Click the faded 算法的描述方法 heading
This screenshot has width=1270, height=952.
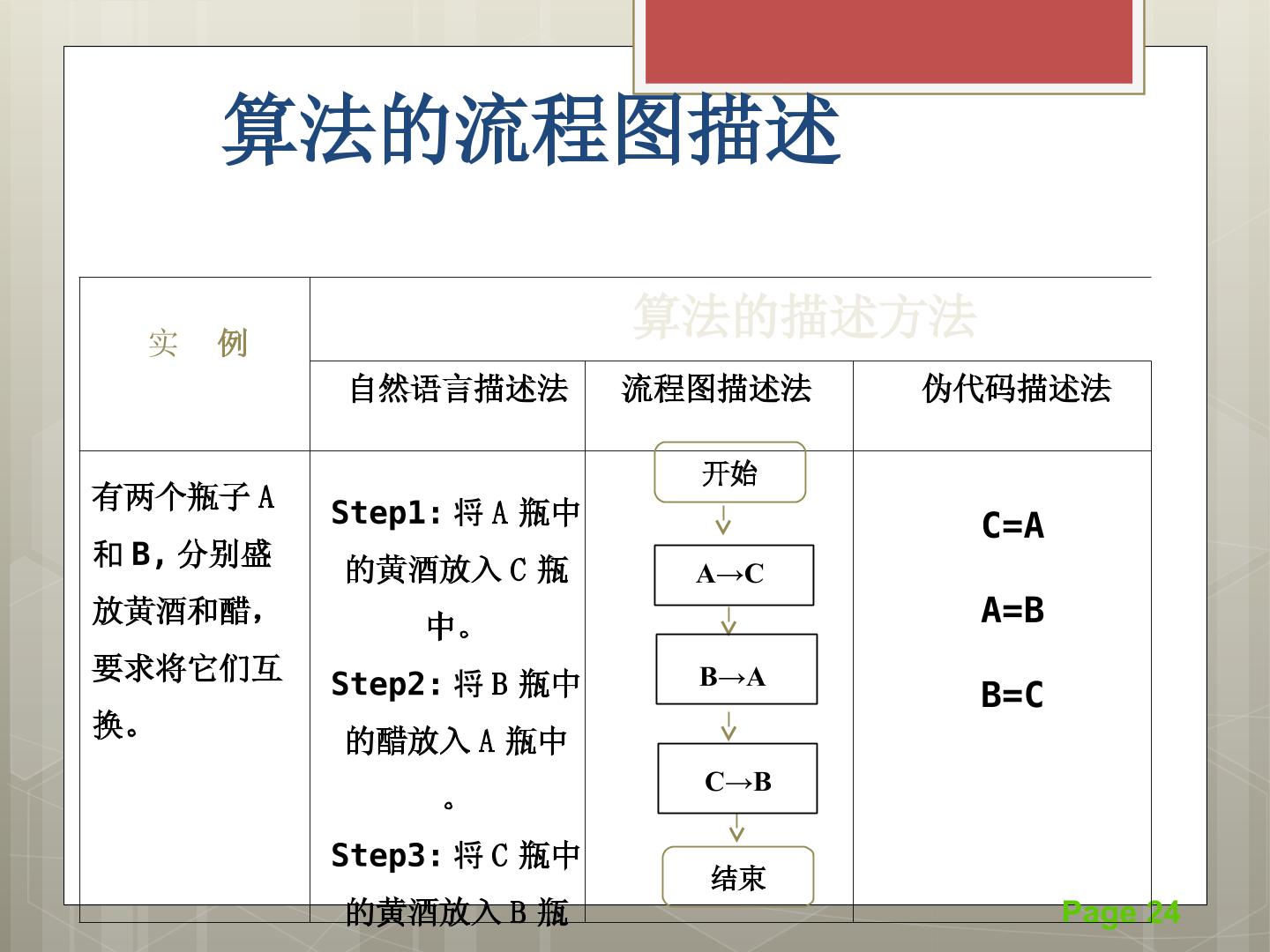pos(804,316)
